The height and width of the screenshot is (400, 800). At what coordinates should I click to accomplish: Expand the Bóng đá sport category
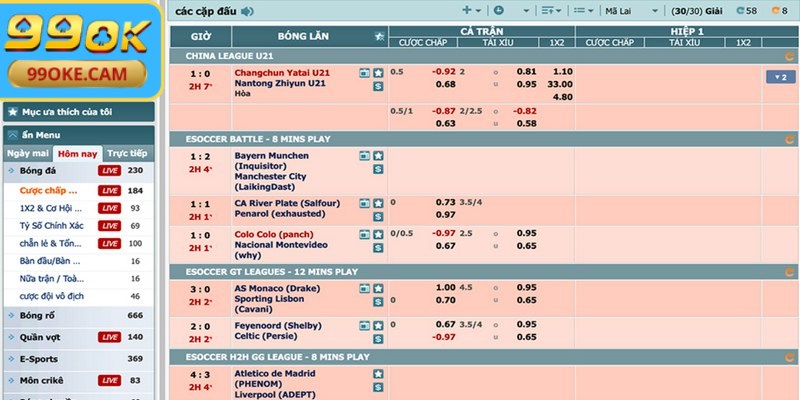79,171
